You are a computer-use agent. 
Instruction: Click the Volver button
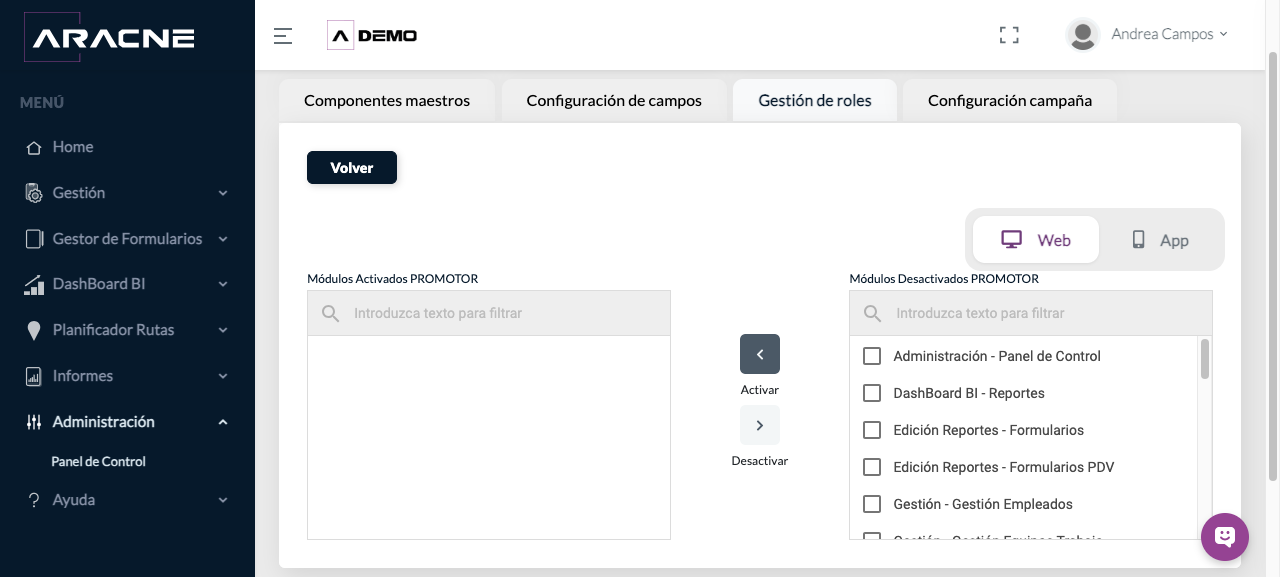(352, 168)
